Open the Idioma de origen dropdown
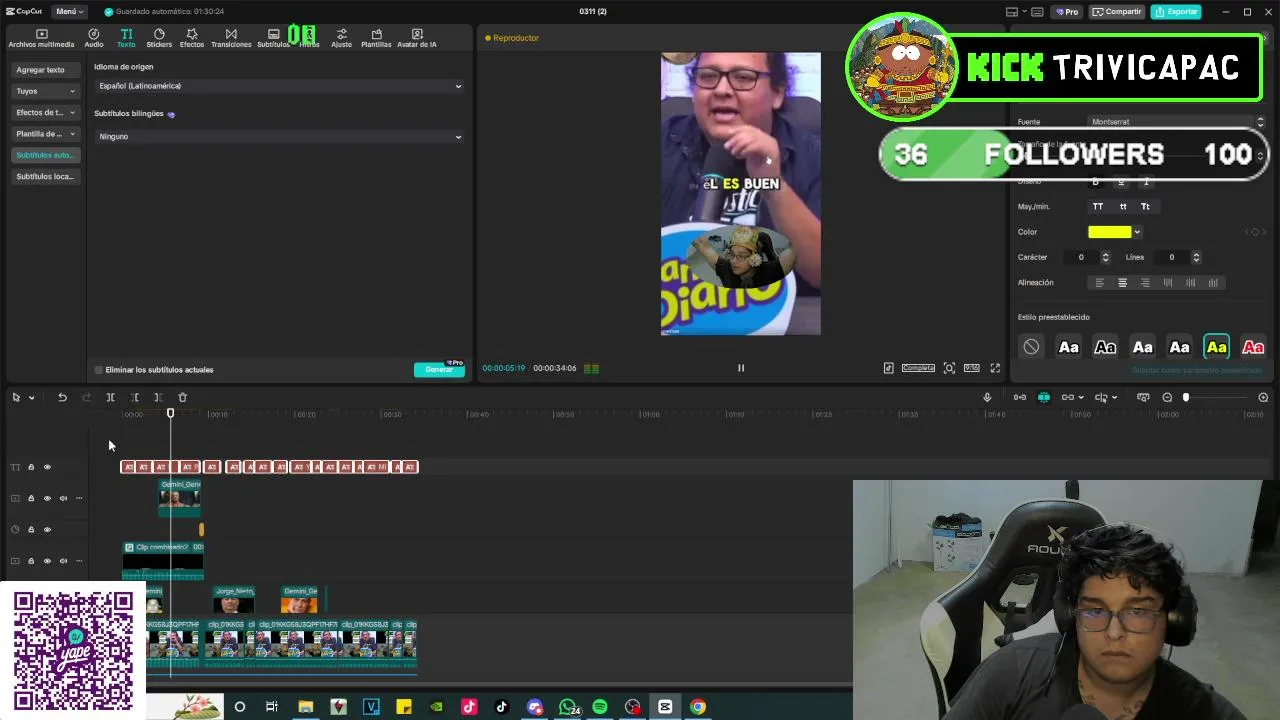 point(280,86)
